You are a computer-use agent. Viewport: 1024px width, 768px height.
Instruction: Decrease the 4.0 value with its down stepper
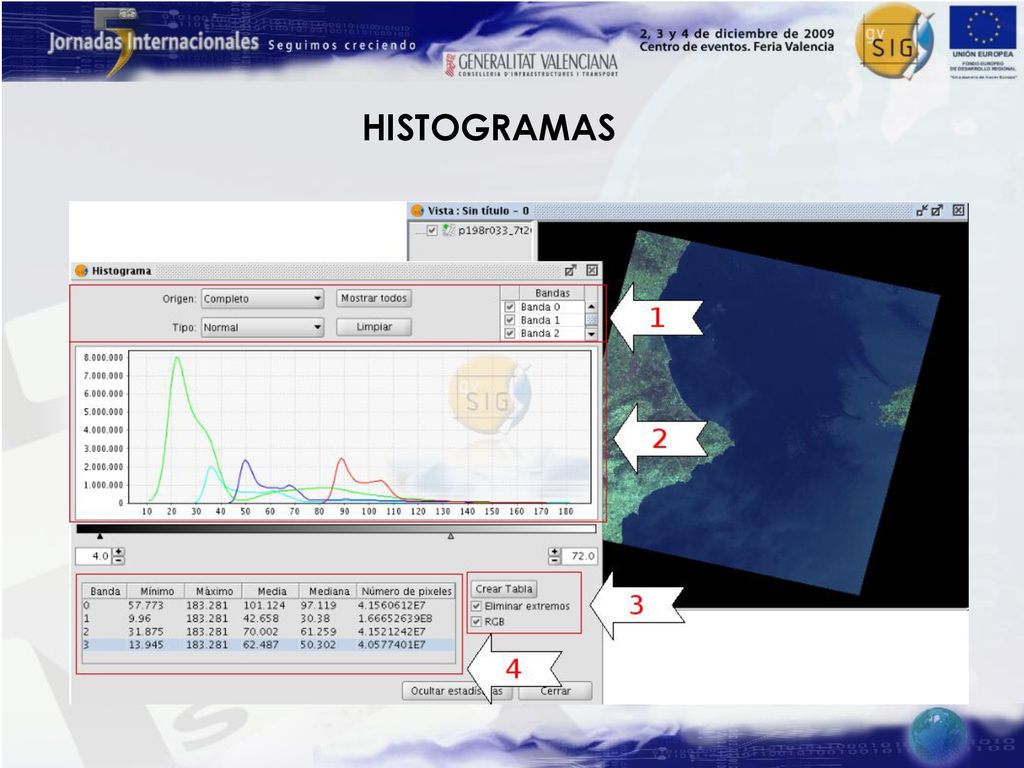(118, 560)
